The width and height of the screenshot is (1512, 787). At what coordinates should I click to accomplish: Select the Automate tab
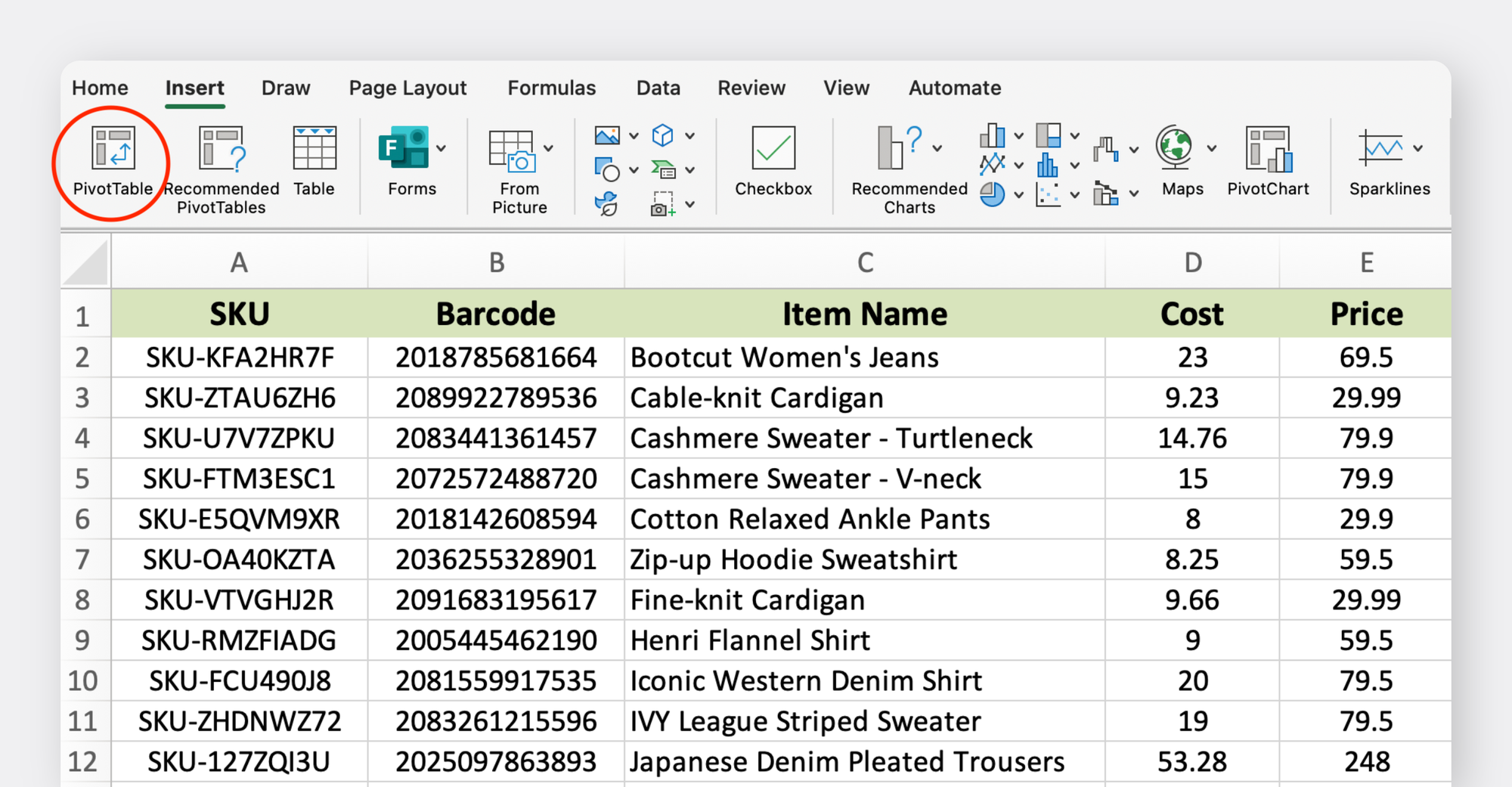pyautogui.click(x=954, y=88)
